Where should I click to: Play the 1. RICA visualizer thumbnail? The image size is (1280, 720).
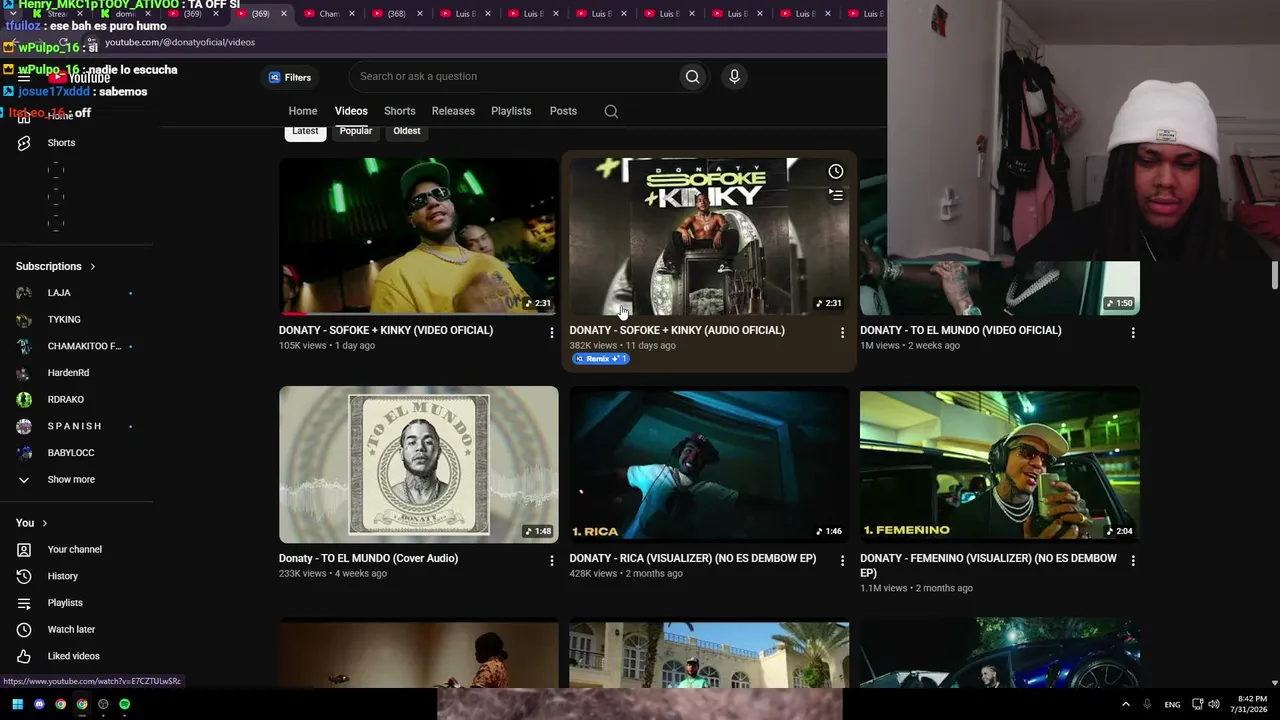[709, 465]
